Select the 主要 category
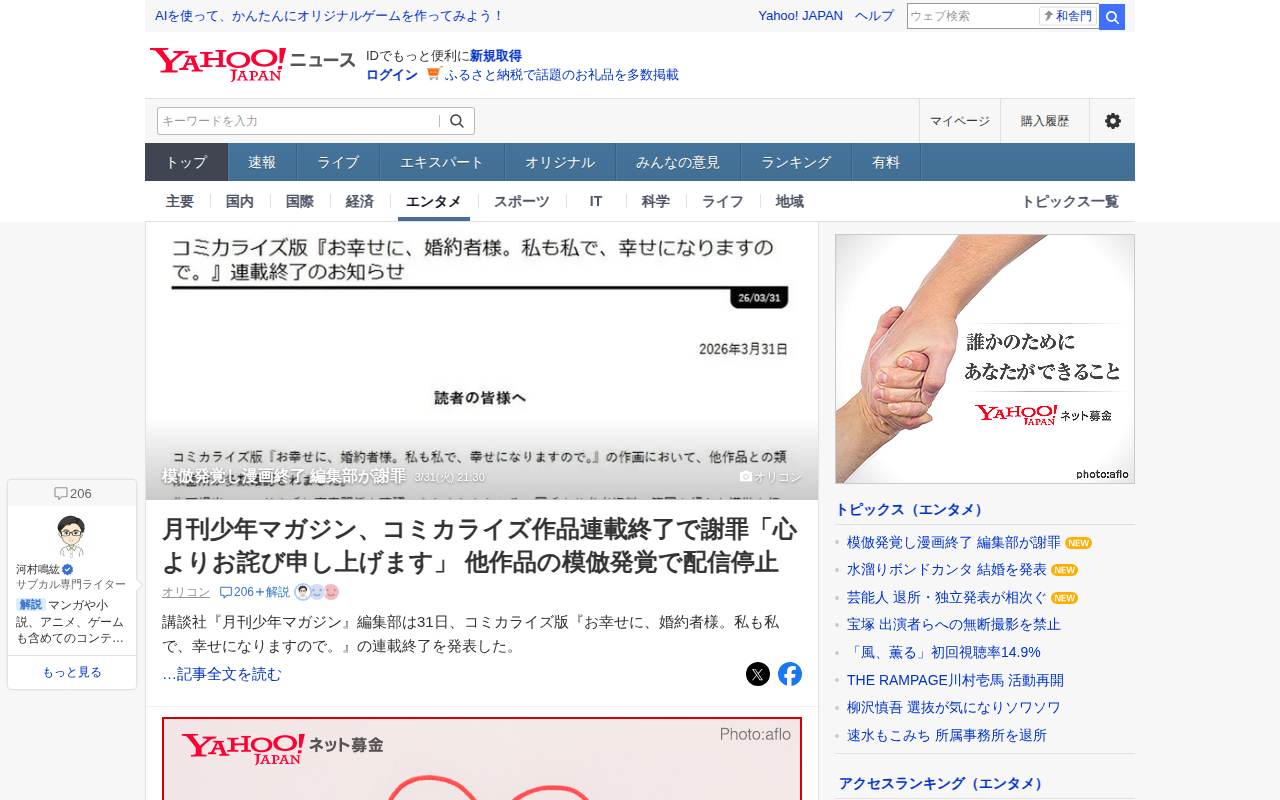Image resolution: width=1280 pixels, height=800 pixels. click(180, 201)
